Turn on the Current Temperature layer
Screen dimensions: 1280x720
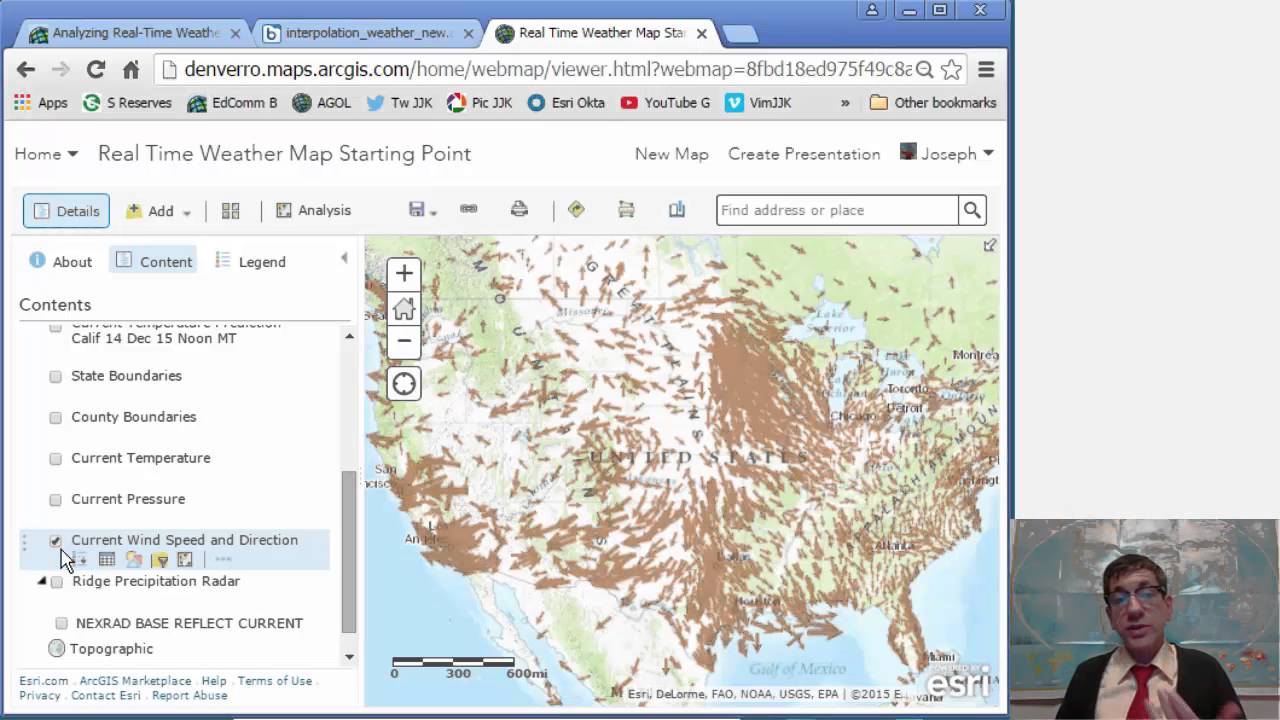click(x=56, y=458)
